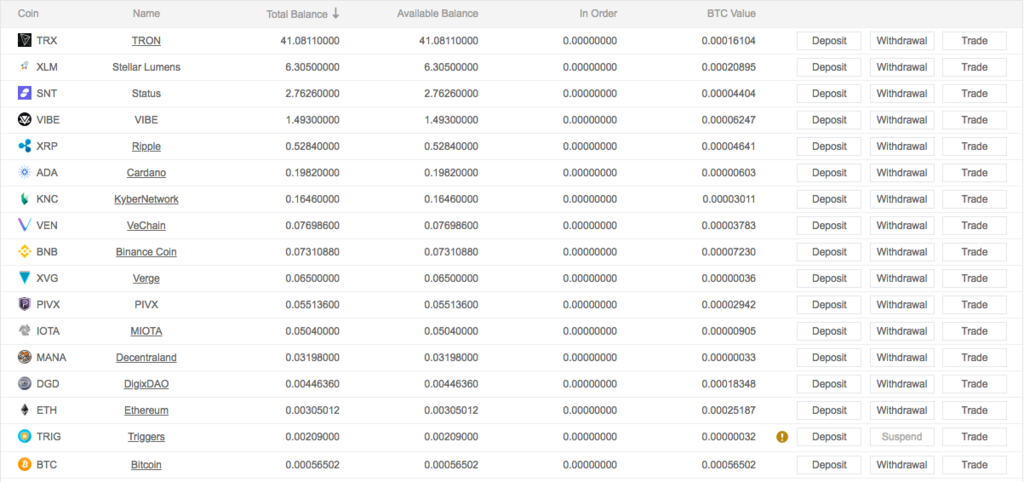1024x482 pixels.
Task: Click the KNC coin logo icon
Action: pos(25,199)
